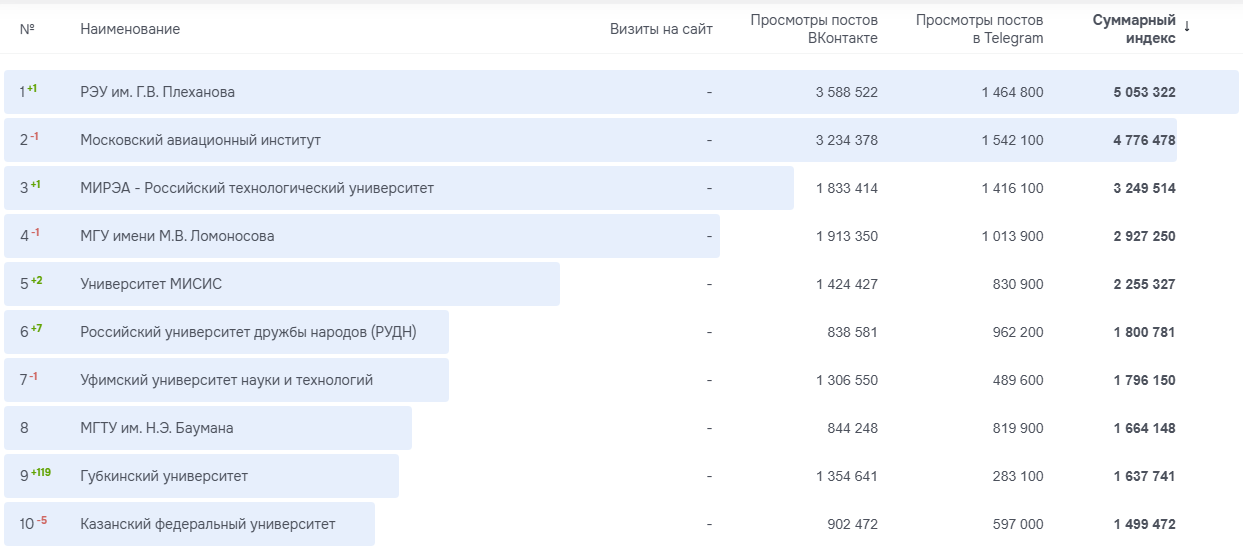This screenshot has width=1243, height=547.
Task: Click Просмотры постов в Telegram header
Action: [x=978, y=29]
